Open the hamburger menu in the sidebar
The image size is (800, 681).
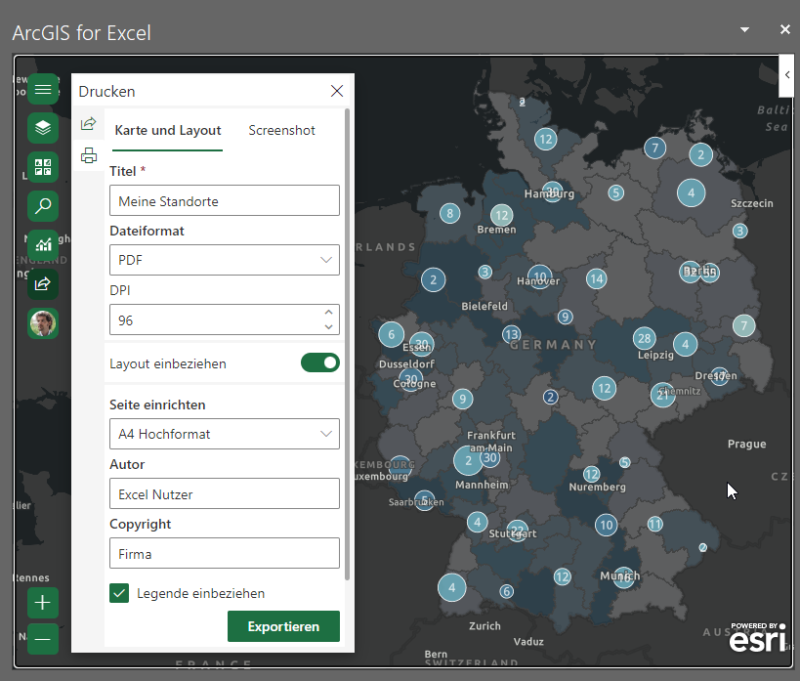[x=43, y=88]
